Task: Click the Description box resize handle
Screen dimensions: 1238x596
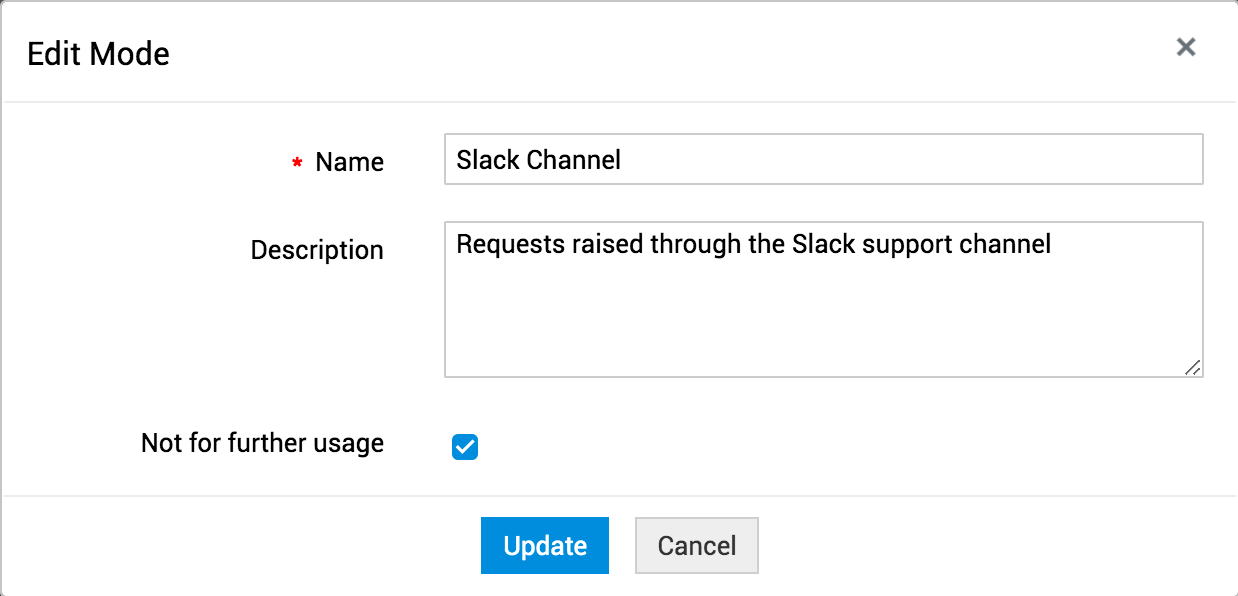Action: pyautogui.click(x=1192, y=367)
